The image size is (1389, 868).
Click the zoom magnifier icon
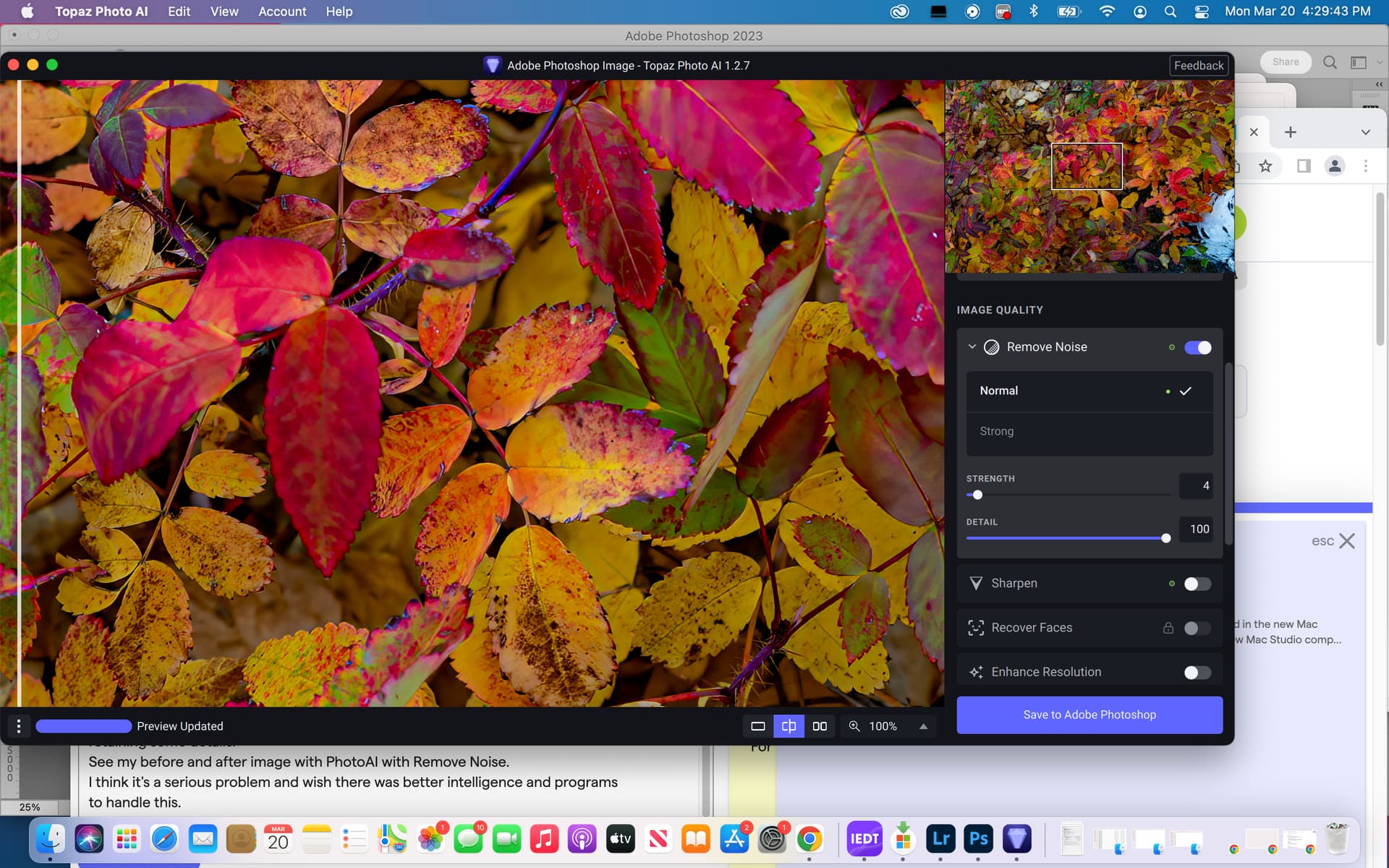point(854,726)
